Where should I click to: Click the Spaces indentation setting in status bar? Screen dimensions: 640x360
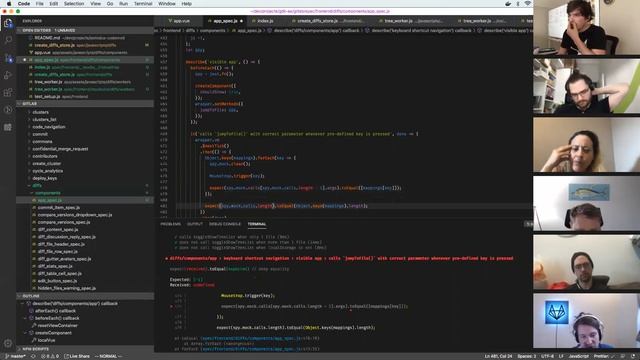coord(527,356)
